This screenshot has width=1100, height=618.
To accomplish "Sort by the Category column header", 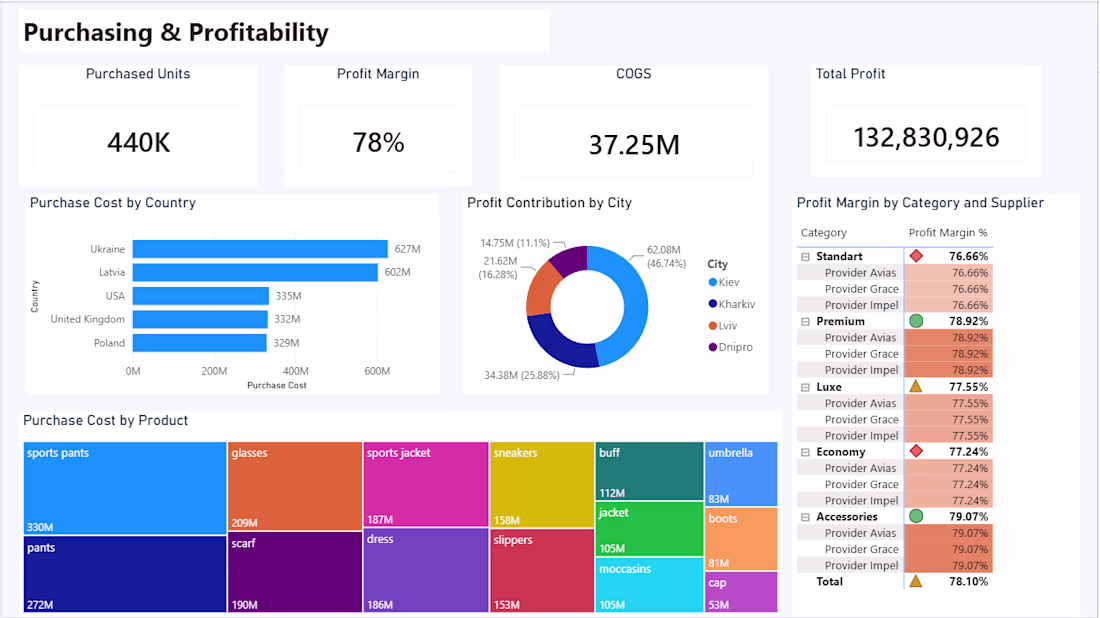I will coord(824,233).
